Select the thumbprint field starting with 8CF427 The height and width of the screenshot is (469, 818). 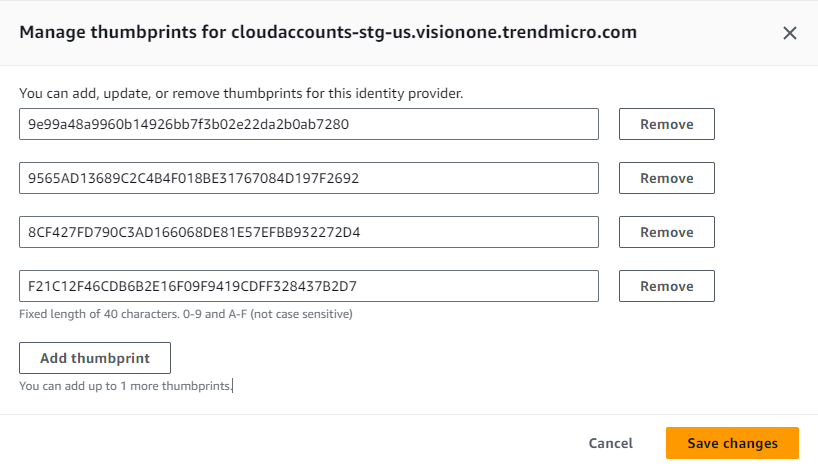tap(308, 233)
